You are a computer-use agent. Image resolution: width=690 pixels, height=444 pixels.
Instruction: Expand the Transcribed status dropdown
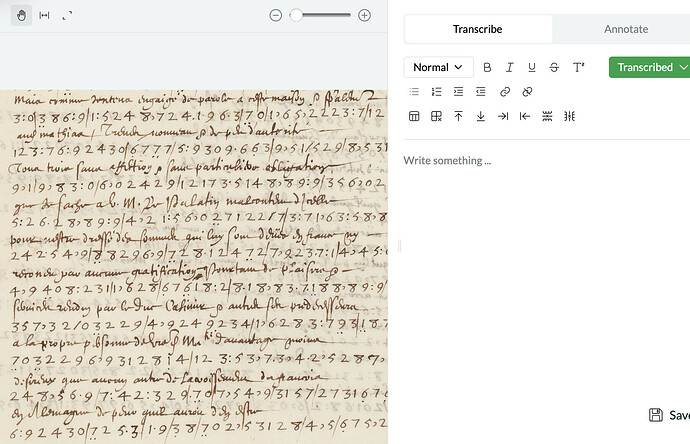pyautogui.click(x=683, y=68)
